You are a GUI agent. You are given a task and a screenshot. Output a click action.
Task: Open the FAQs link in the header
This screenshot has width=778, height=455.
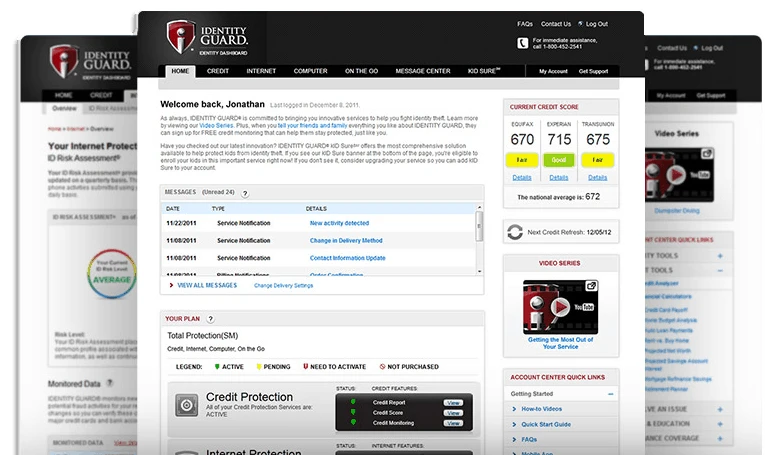(525, 24)
